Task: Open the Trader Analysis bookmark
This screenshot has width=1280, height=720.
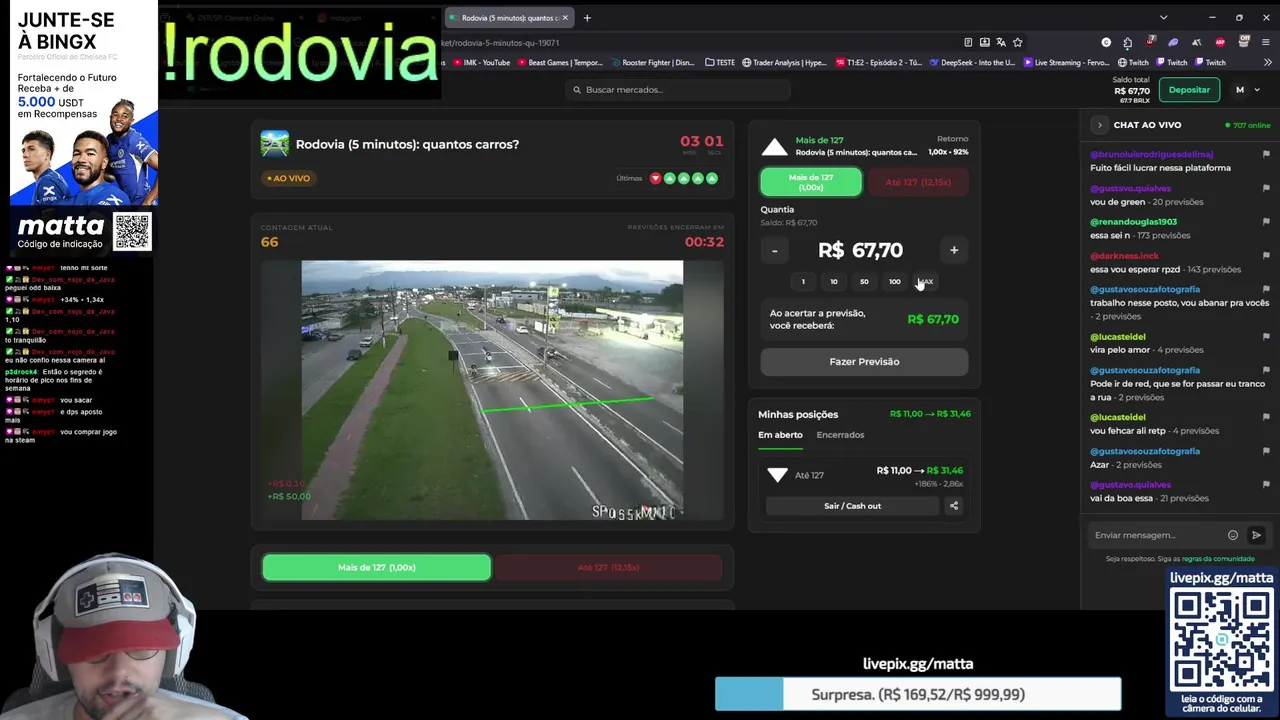Action: 784,62
